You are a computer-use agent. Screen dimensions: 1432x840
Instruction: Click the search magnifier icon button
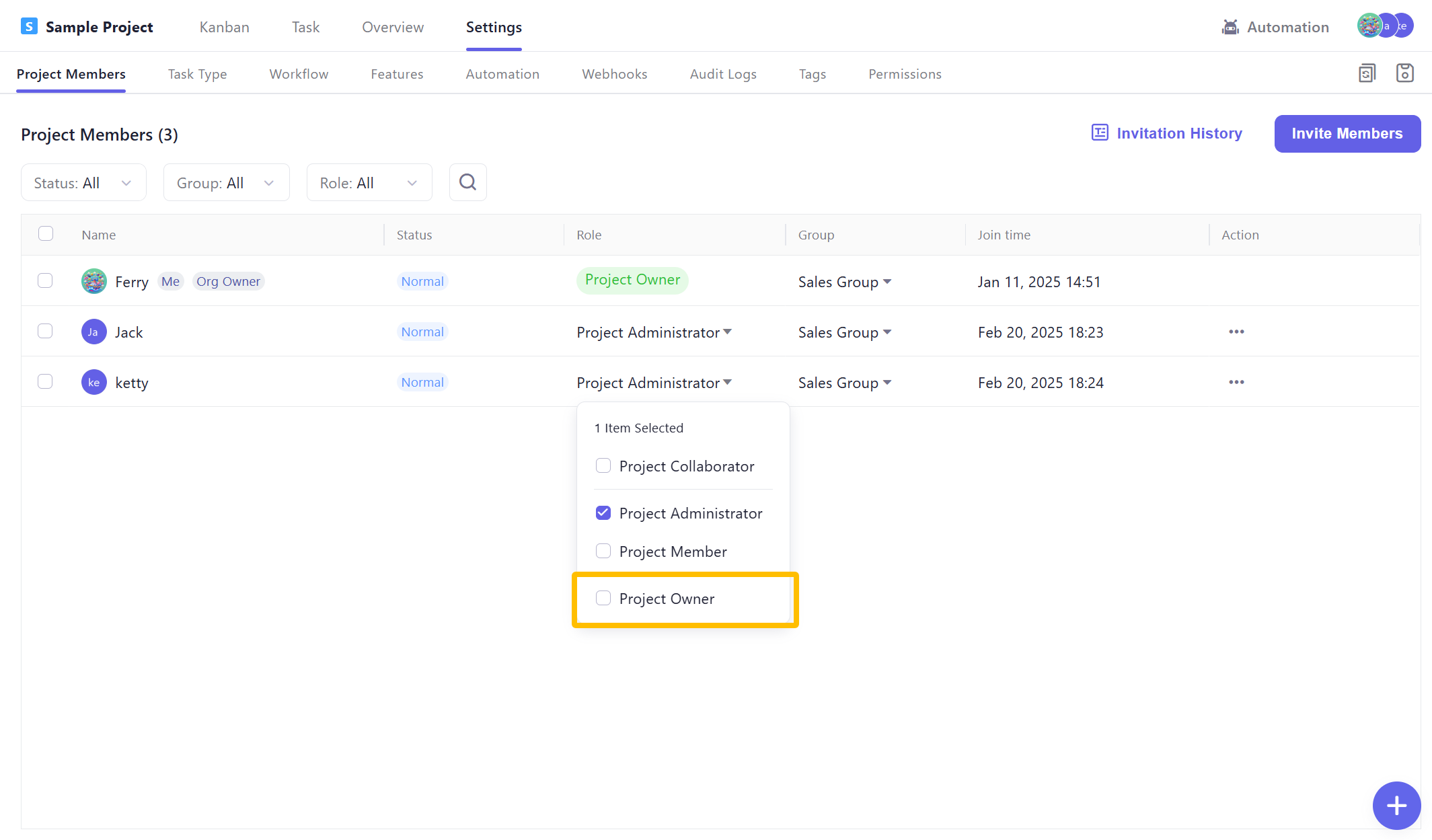pos(467,182)
